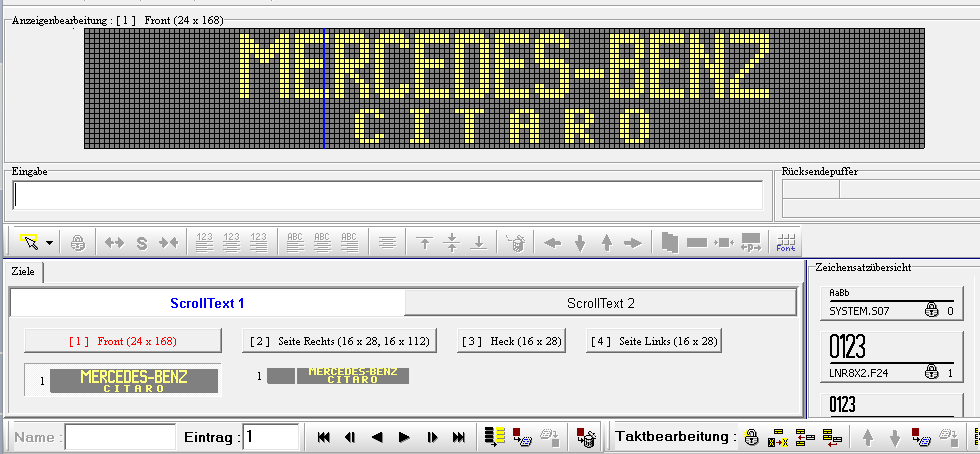Select the [3] Heck (16 x 28) target
The image size is (980, 454).
pos(511,341)
